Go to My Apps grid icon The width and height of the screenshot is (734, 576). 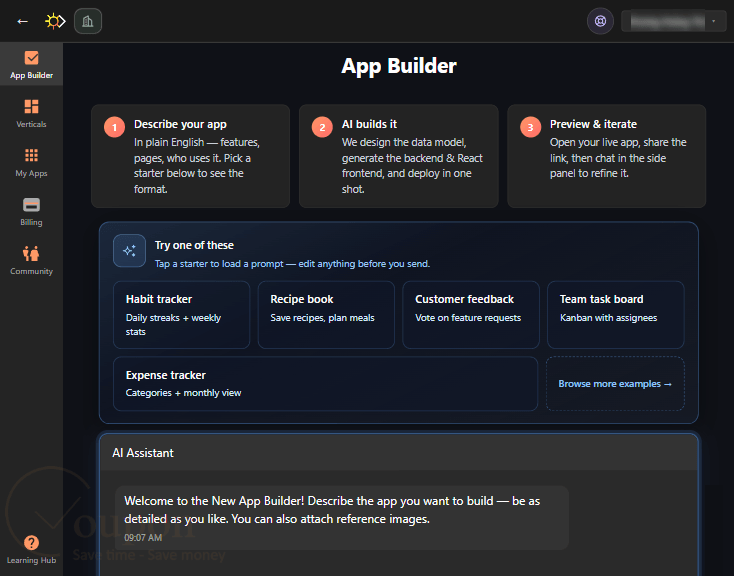31,162
